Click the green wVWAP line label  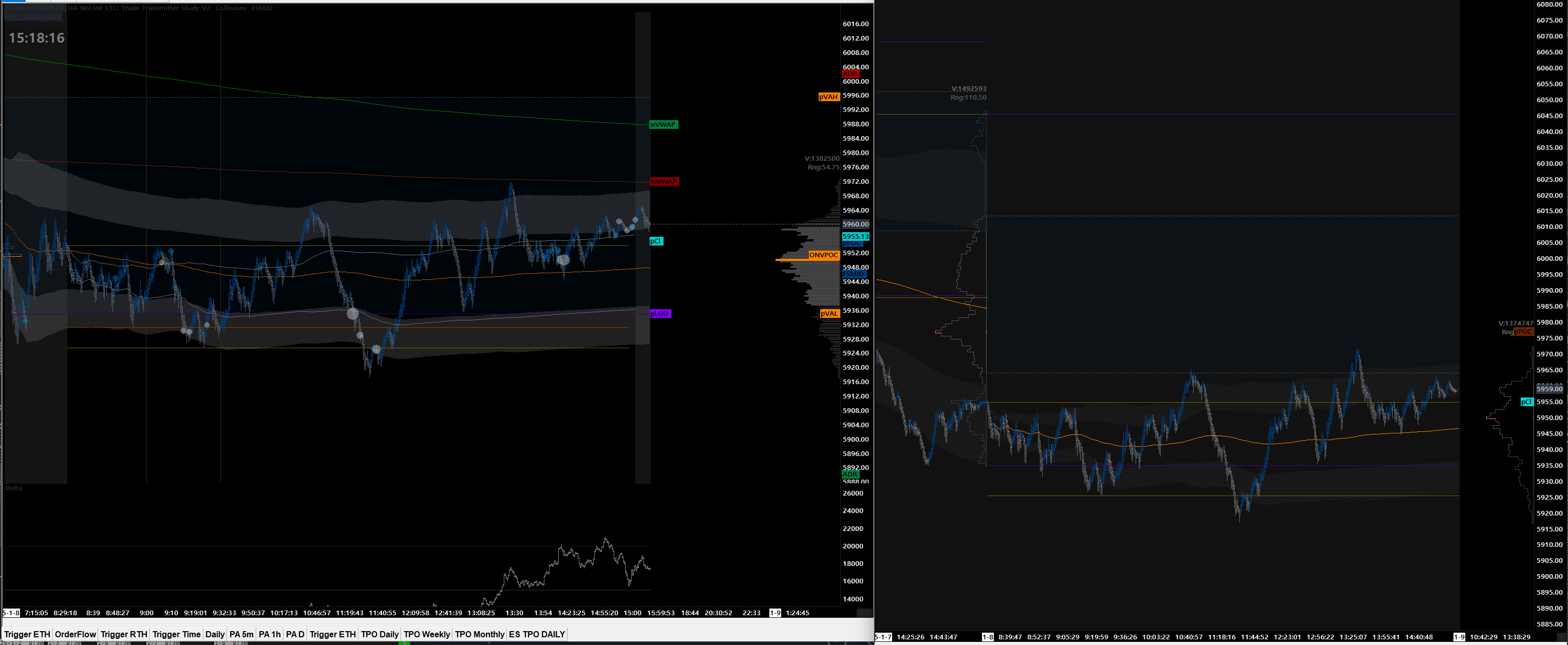click(x=663, y=125)
